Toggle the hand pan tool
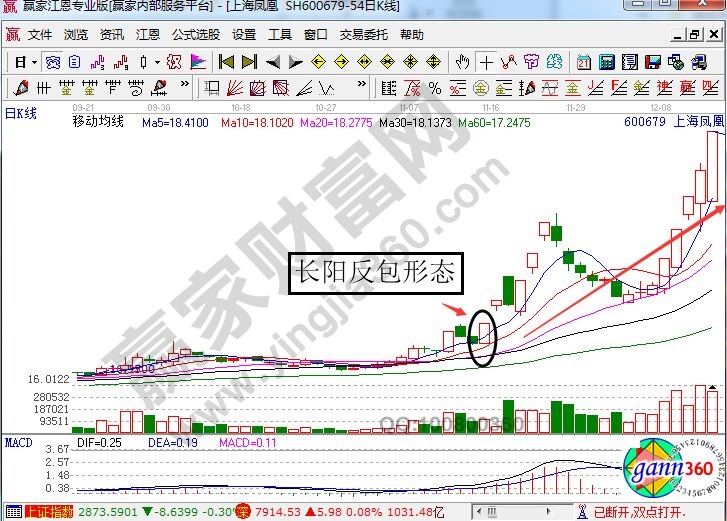The height and width of the screenshot is (521, 727). tap(462, 62)
